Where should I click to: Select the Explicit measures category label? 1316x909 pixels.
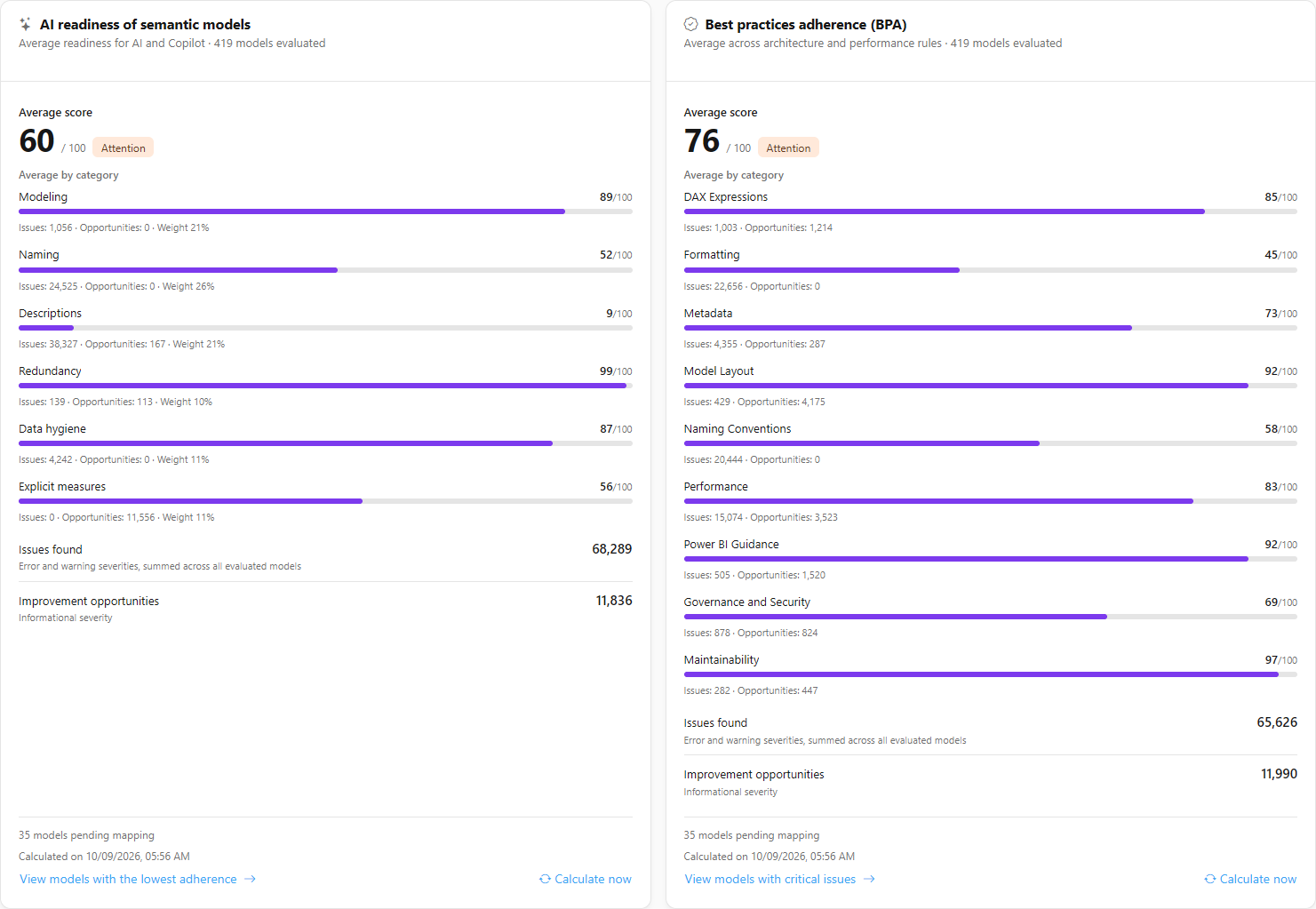62,487
